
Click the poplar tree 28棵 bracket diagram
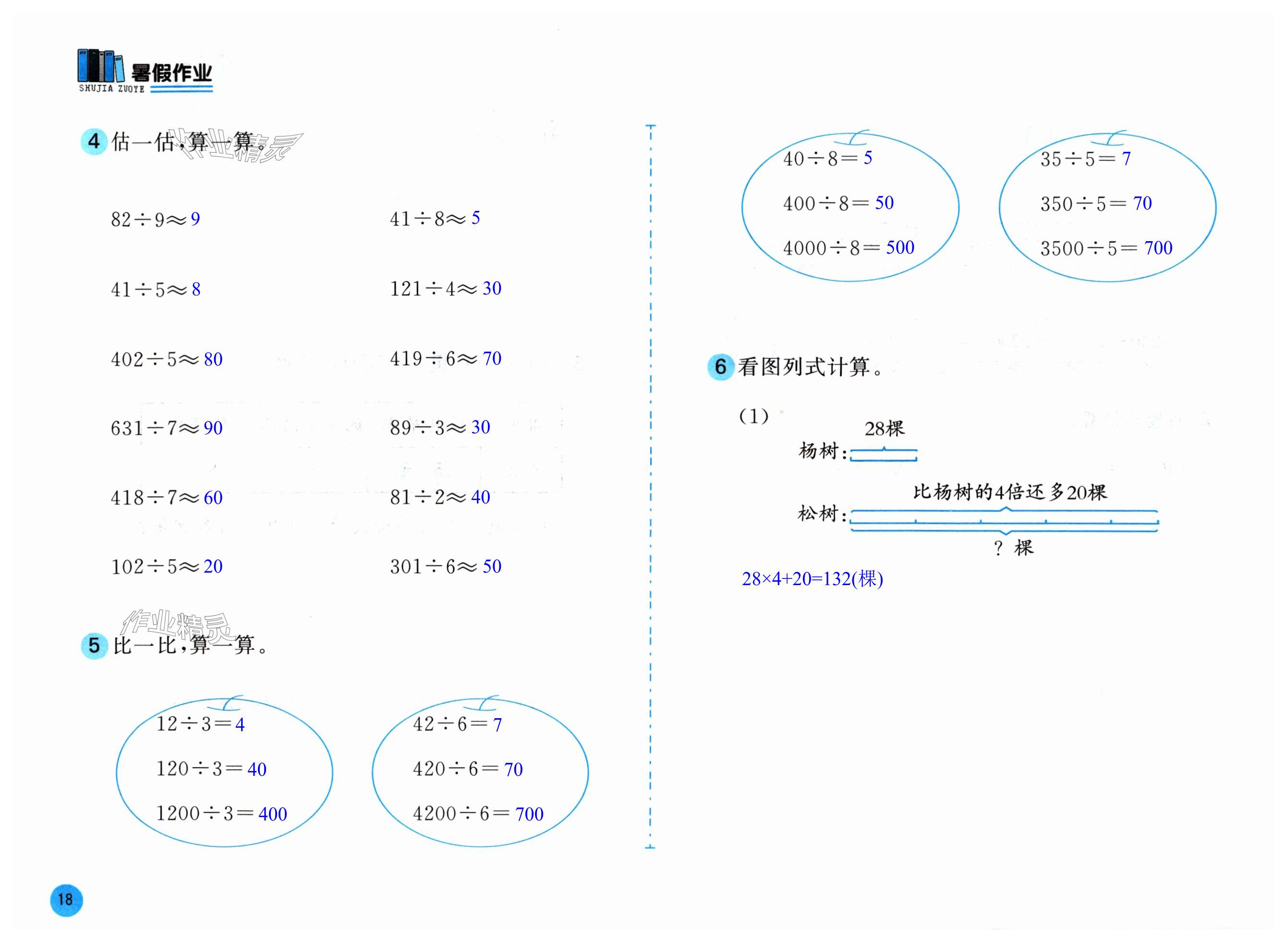coord(883,454)
